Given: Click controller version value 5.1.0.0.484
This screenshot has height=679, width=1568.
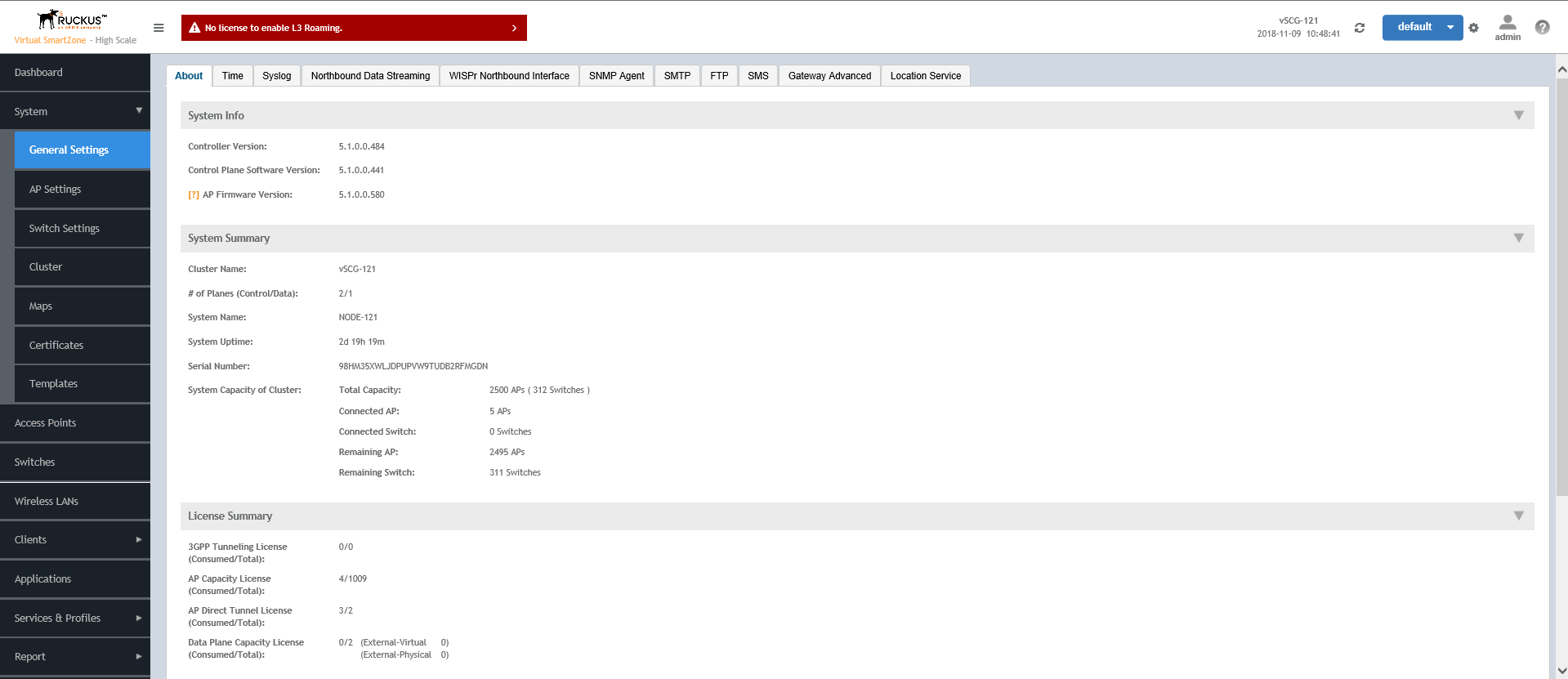Looking at the screenshot, I should point(361,146).
